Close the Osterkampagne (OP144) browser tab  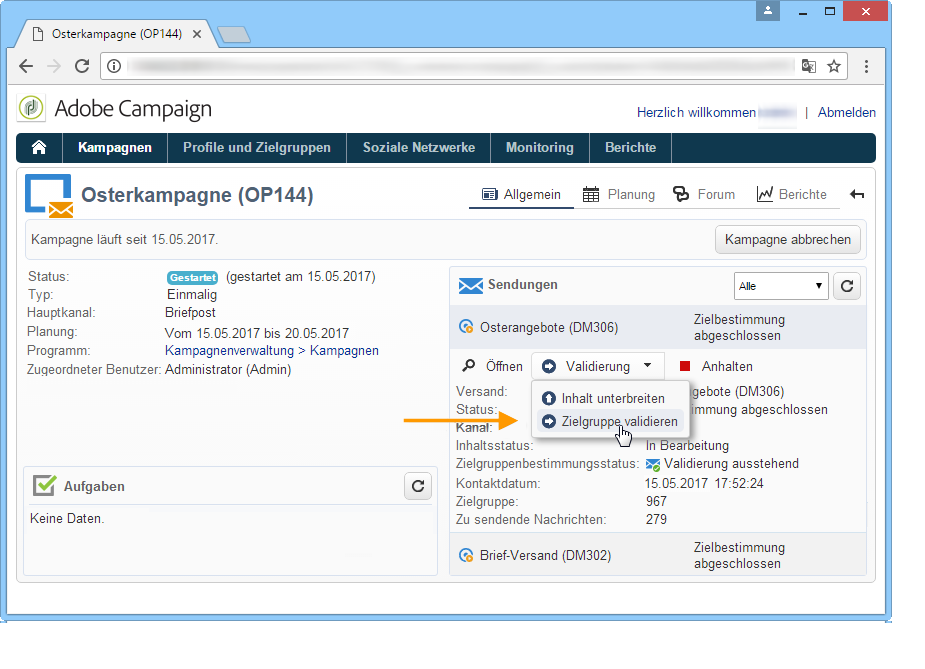[x=197, y=34]
